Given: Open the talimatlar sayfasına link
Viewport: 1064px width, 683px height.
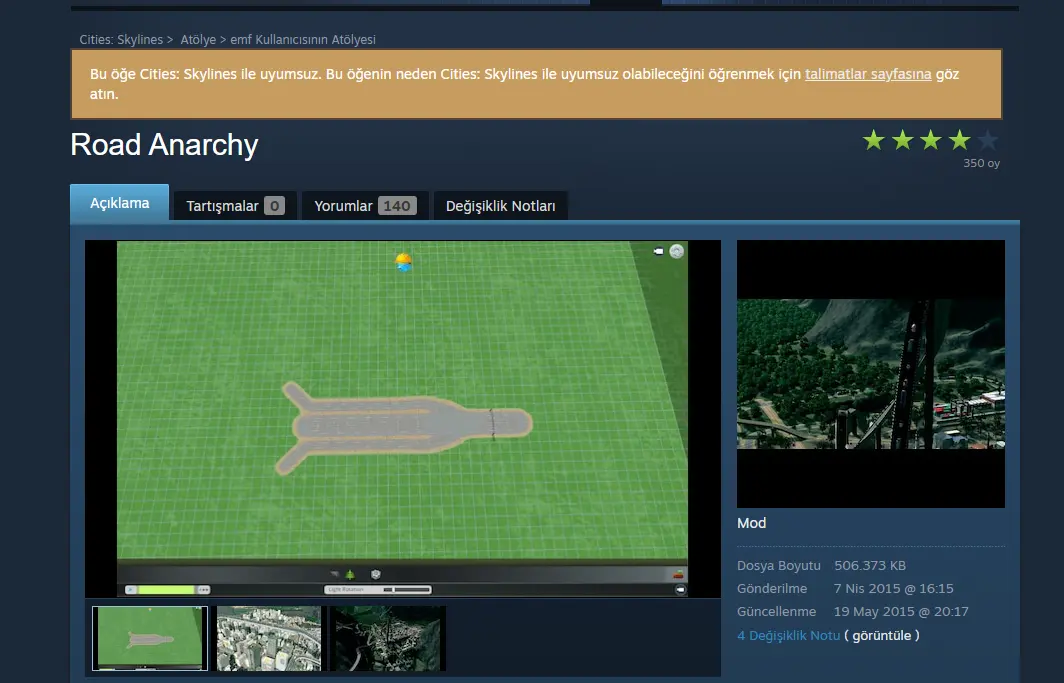Looking at the screenshot, I should click(x=868, y=74).
